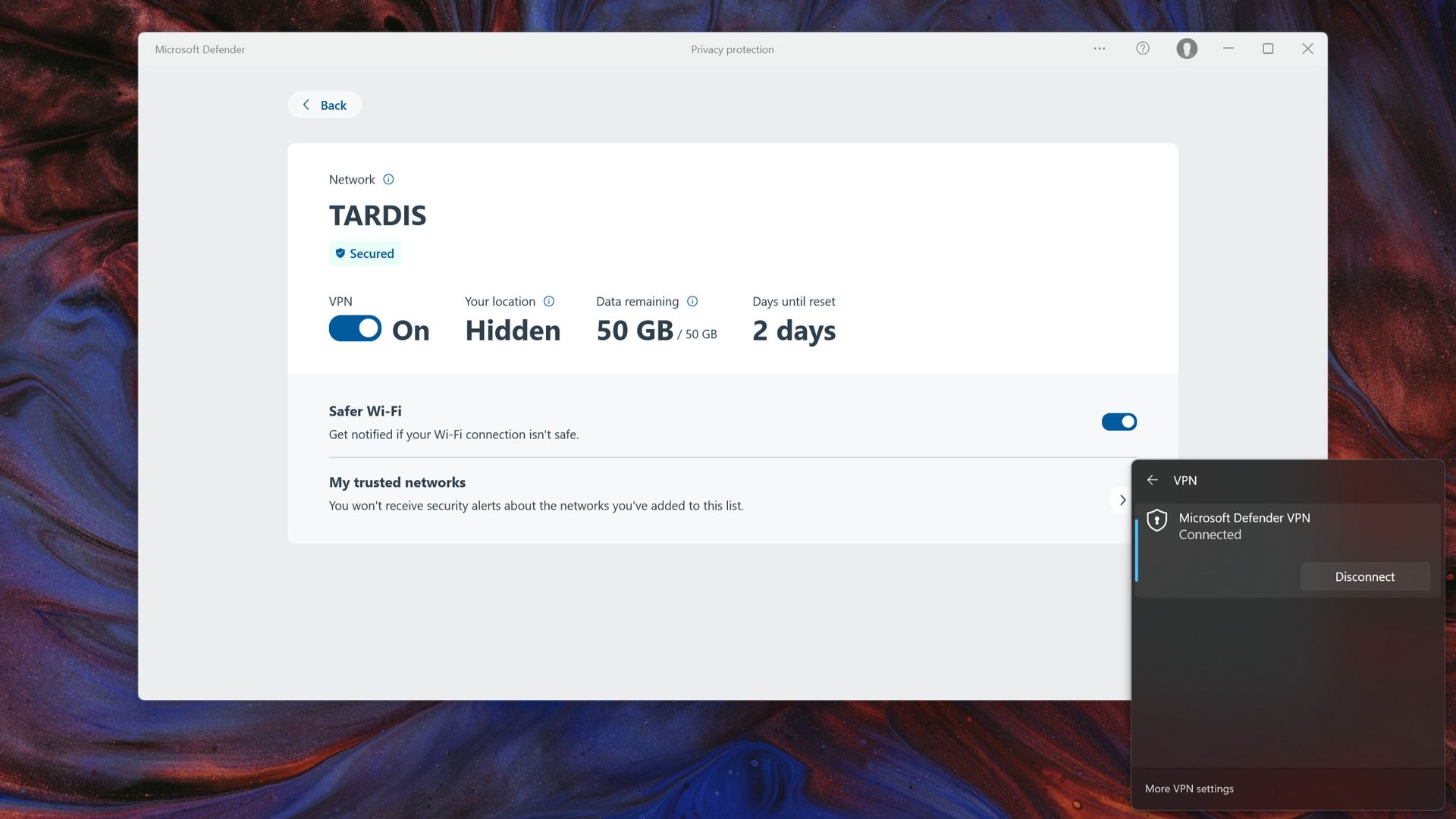Click the Your location info icon

coord(549,301)
